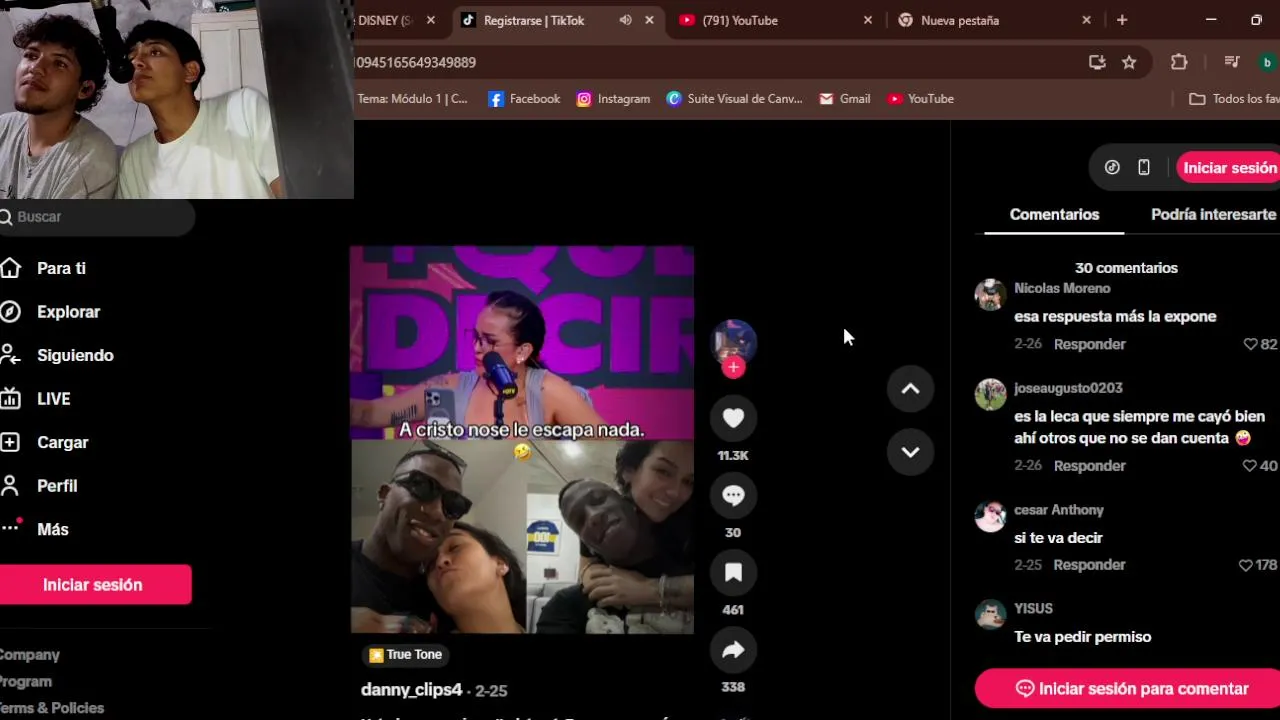Viewport: 1280px width, 720px height.
Task: Close the Nueva pestaña tab
Action: 1086,20
